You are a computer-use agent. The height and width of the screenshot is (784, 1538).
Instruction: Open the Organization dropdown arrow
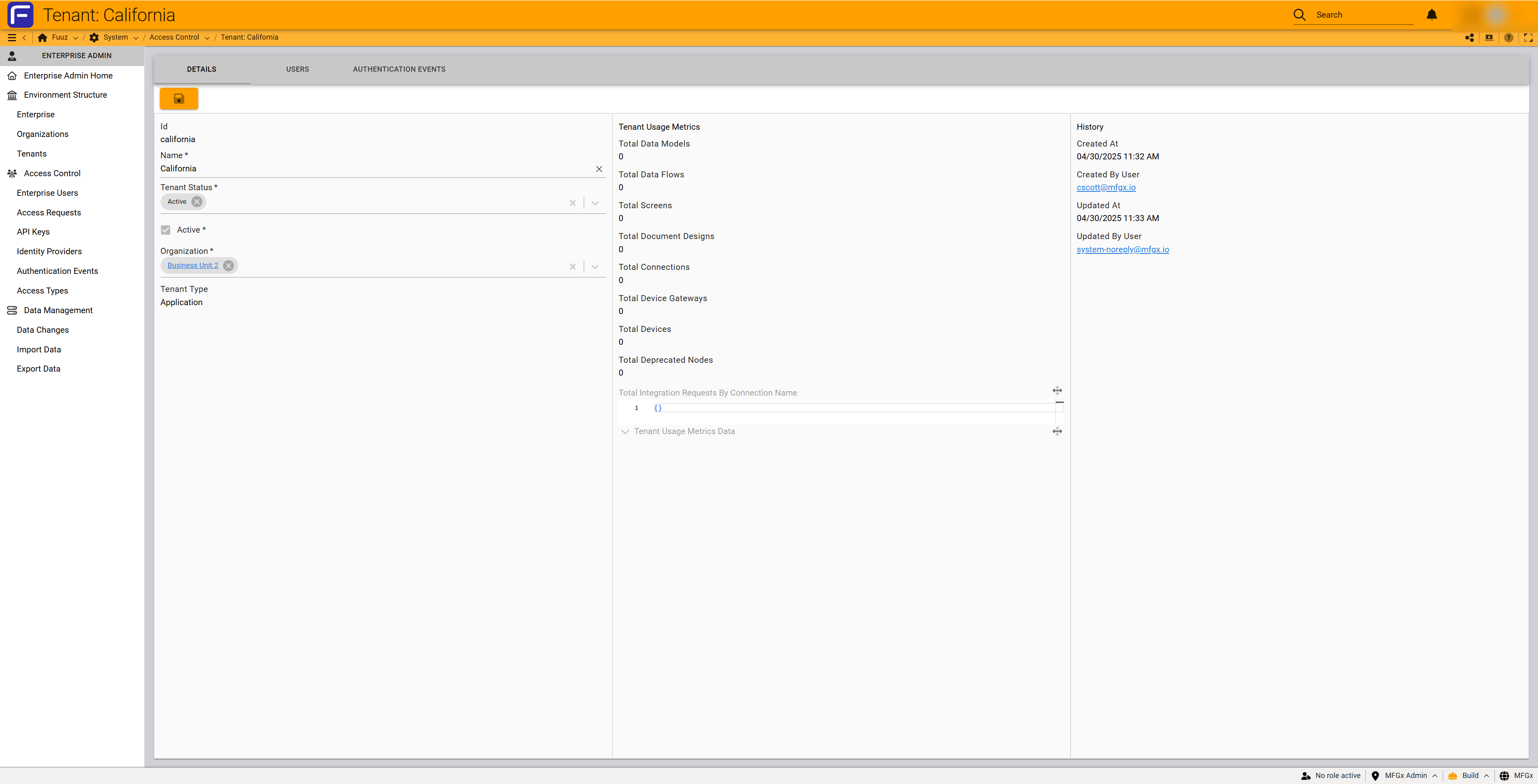click(595, 267)
